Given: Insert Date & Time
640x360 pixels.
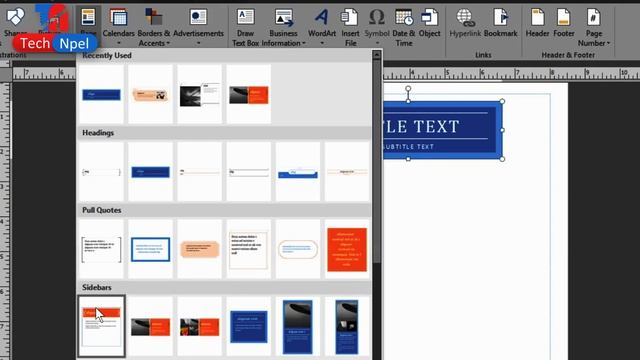Looking at the screenshot, I should click(404, 27).
